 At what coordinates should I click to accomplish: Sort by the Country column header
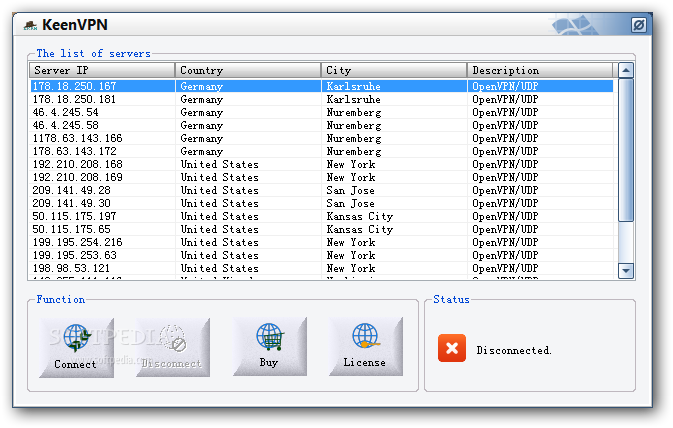tap(248, 70)
